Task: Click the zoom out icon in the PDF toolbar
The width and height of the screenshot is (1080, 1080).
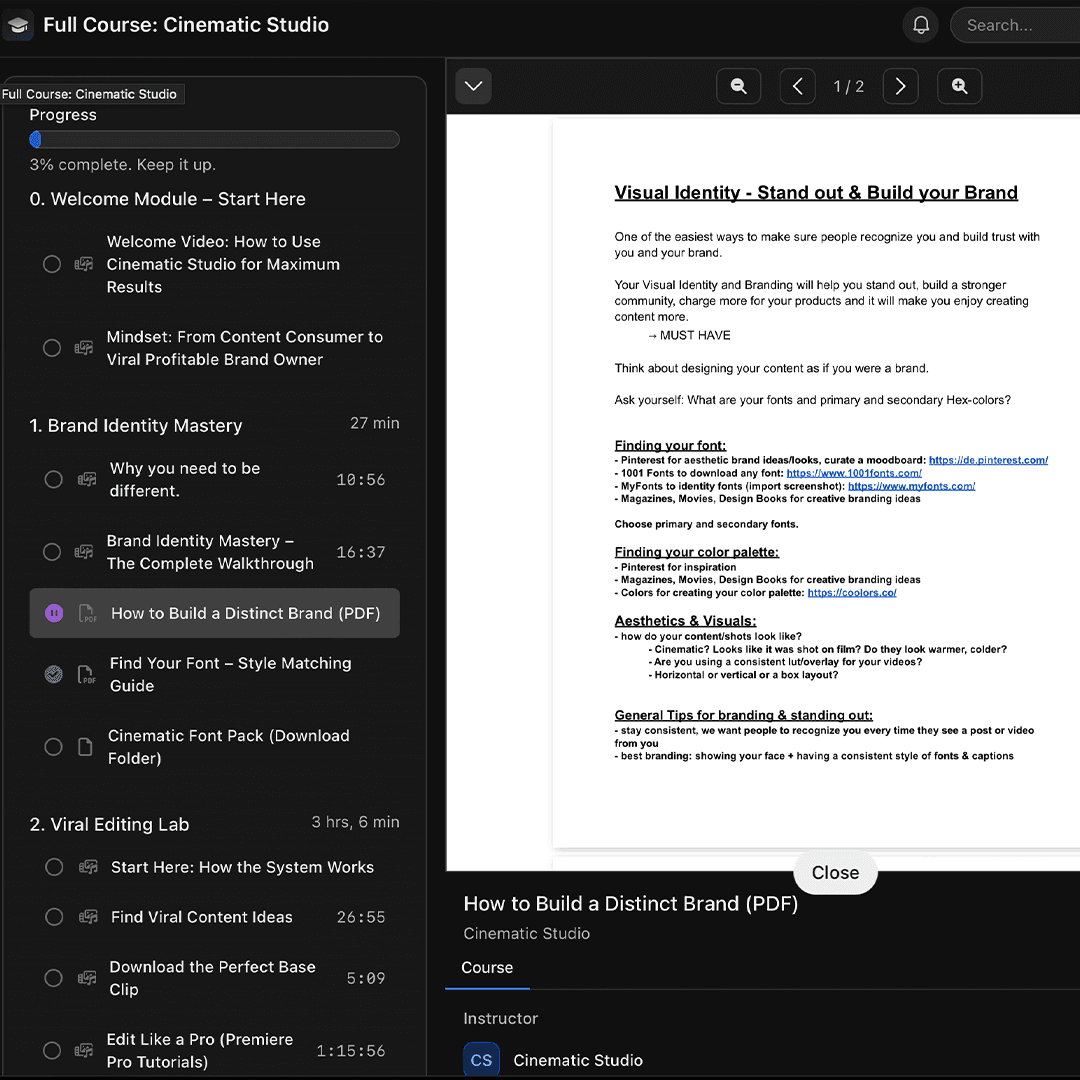Action: pyautogui.click(x=738, y=86)
